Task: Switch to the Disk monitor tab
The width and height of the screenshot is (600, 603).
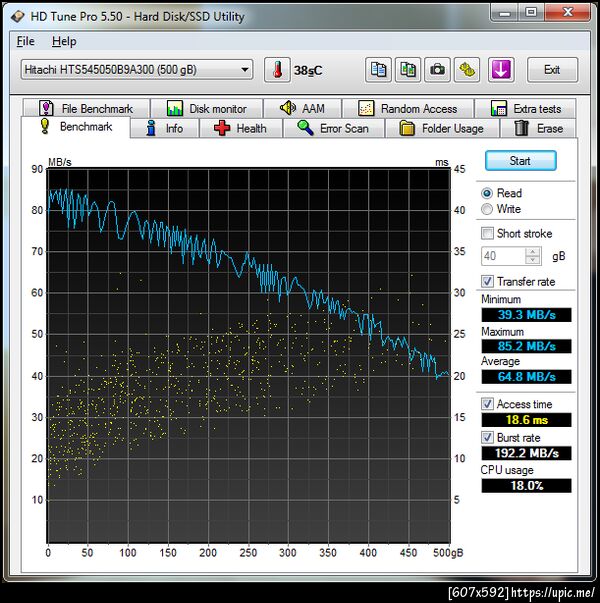Action: tap(207, 108)
